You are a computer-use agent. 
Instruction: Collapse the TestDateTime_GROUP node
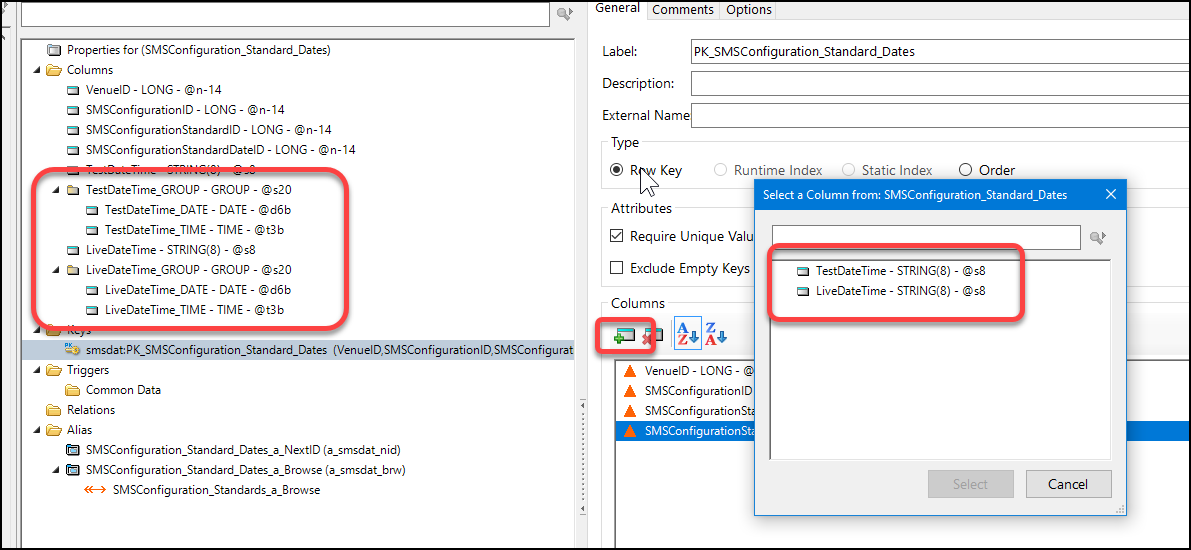[x=57, y=189]
